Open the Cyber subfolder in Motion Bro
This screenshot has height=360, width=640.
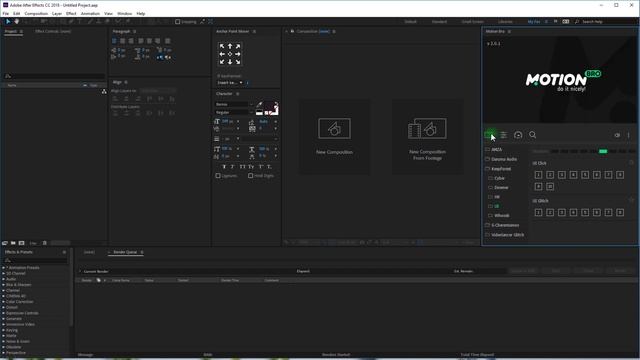(x=499, y=178)
